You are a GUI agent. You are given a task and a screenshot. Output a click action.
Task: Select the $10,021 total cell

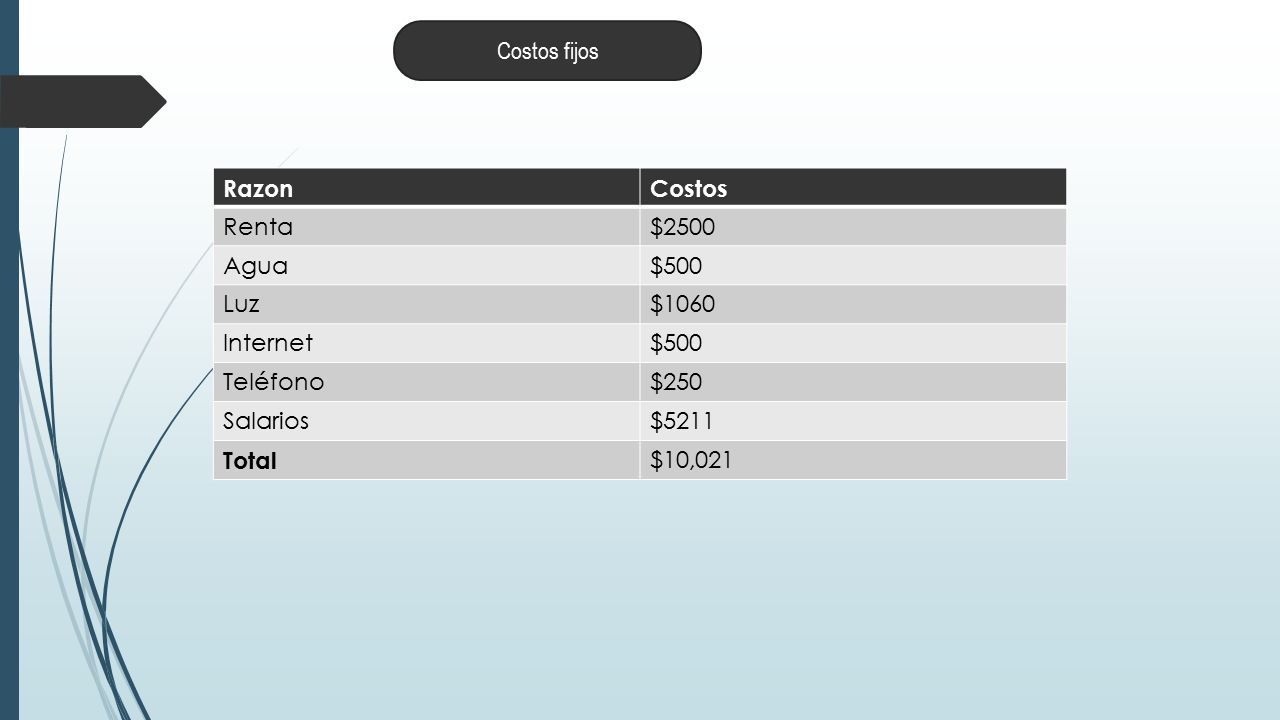pyautogui.click(x=853, y=460)
